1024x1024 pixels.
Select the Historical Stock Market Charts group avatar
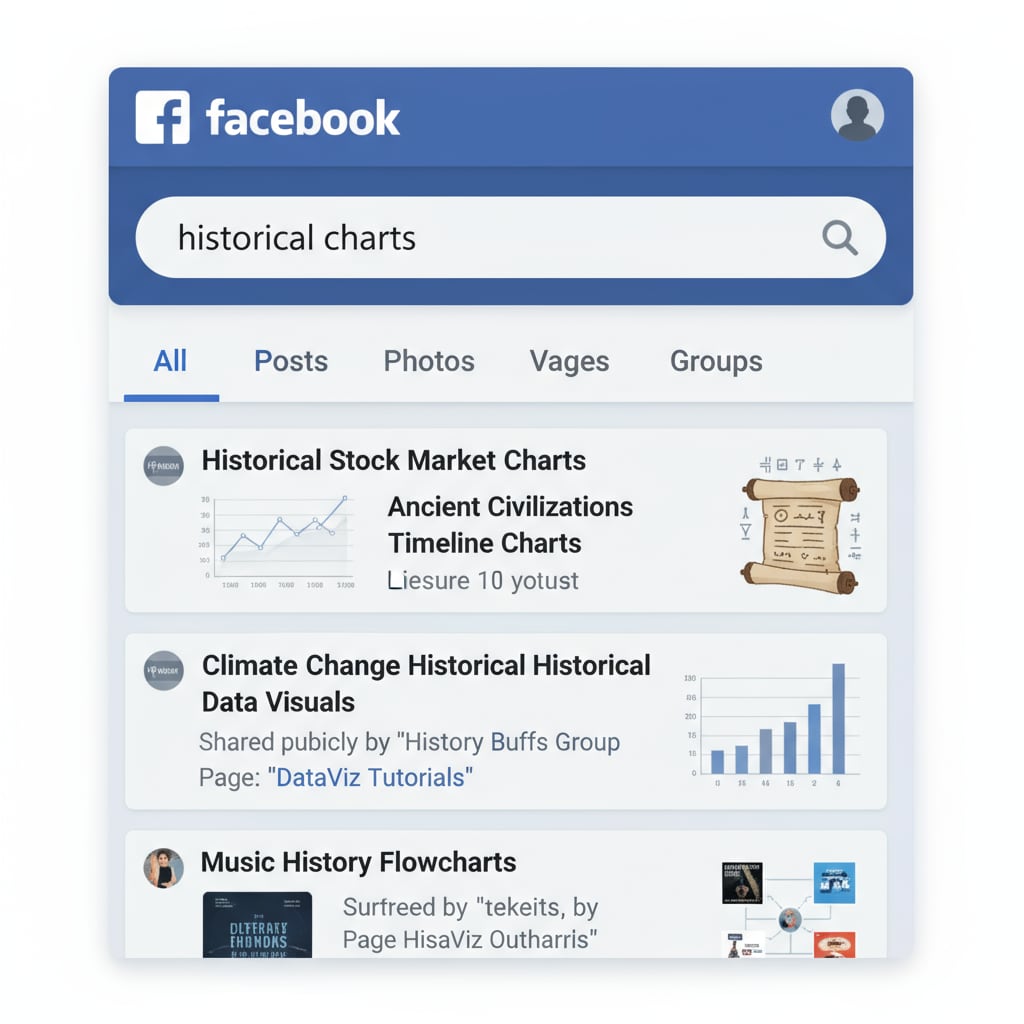point(163,465)
